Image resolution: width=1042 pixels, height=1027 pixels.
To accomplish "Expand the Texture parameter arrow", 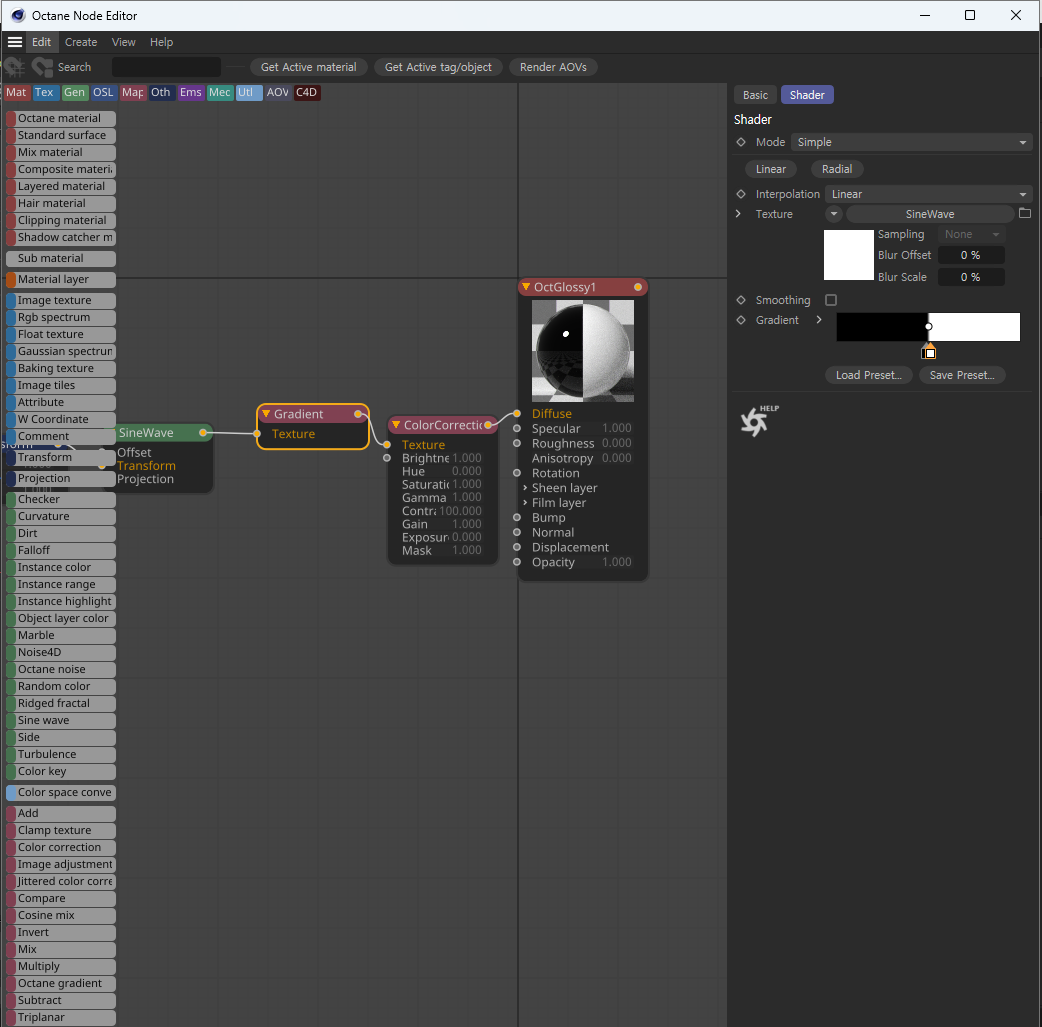I will pos(738,213).
